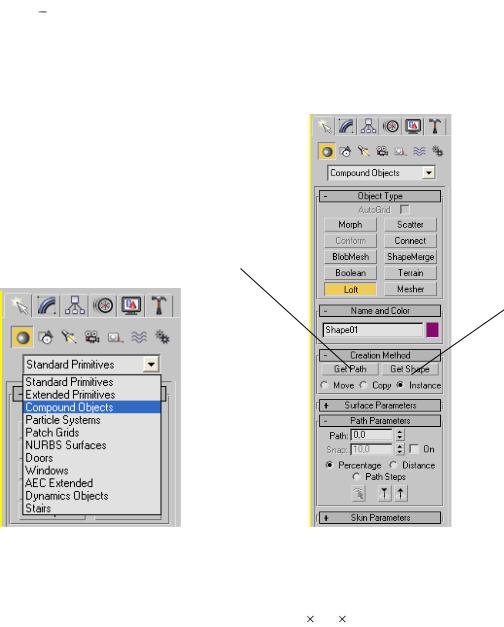This screenshot has height=627, width=504.
Task: Select Space Warps icon in Compound Objects panel
Action: coord(419,152)
